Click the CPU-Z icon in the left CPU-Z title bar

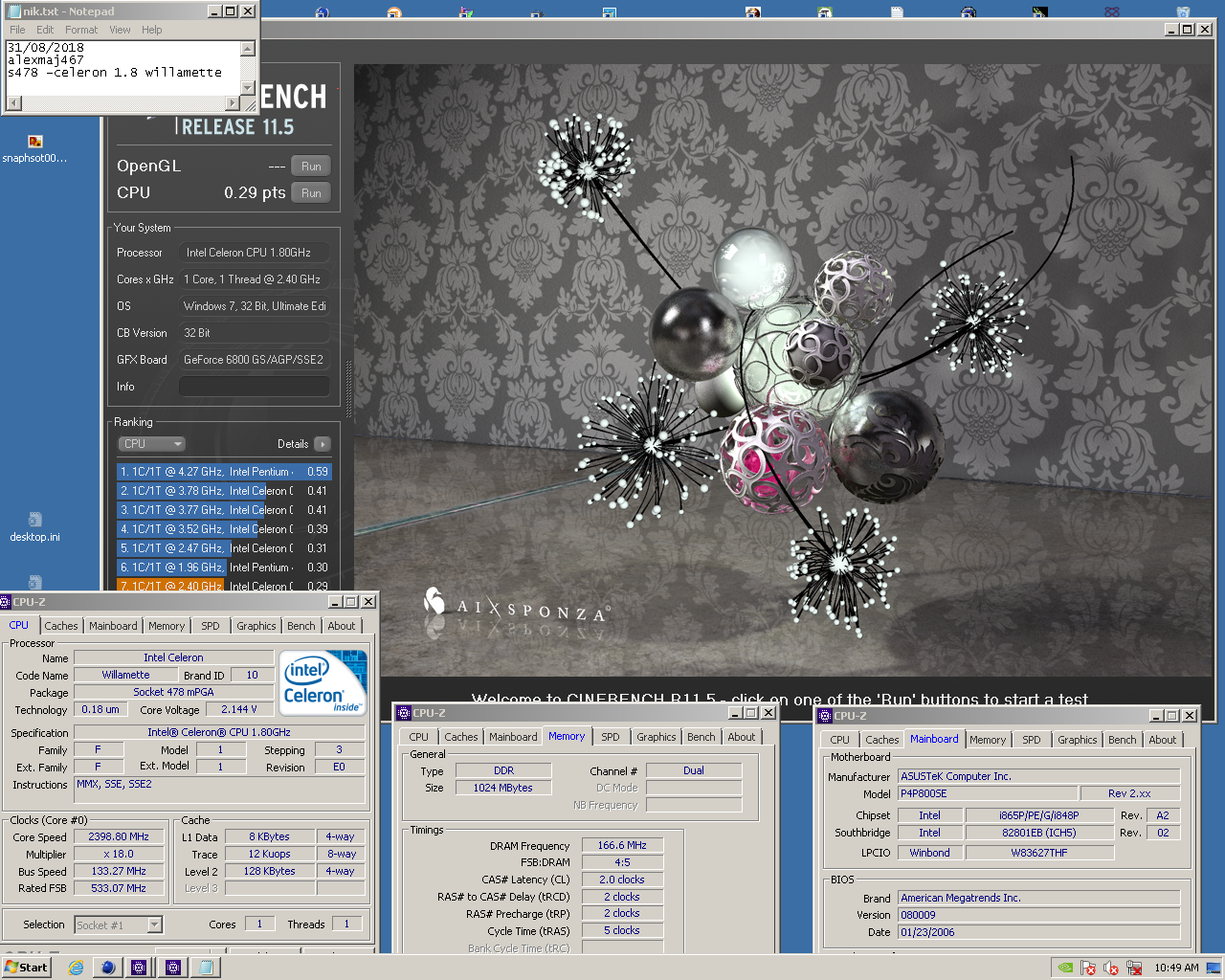[5, 602]
